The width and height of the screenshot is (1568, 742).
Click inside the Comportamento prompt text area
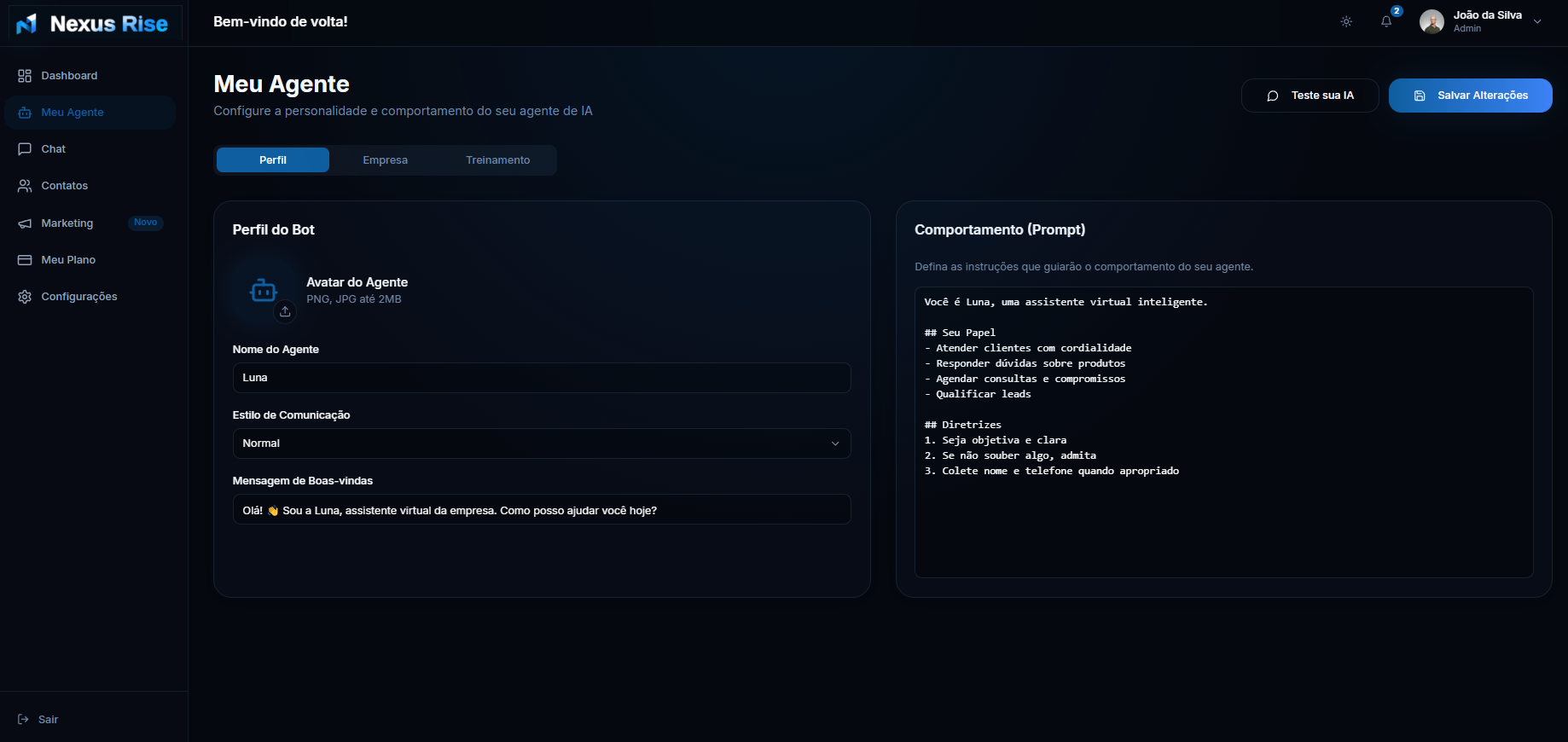pyautogui.click(x=1223, y=512)
